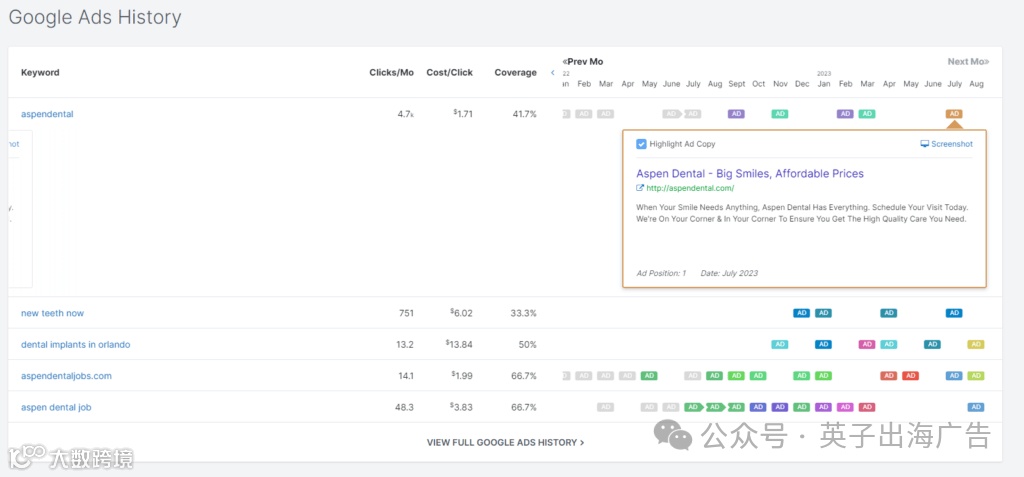Click yellow AD marker in dental implants row
Viewport: 1024px width, 477px height.
[x=976, y=345]
